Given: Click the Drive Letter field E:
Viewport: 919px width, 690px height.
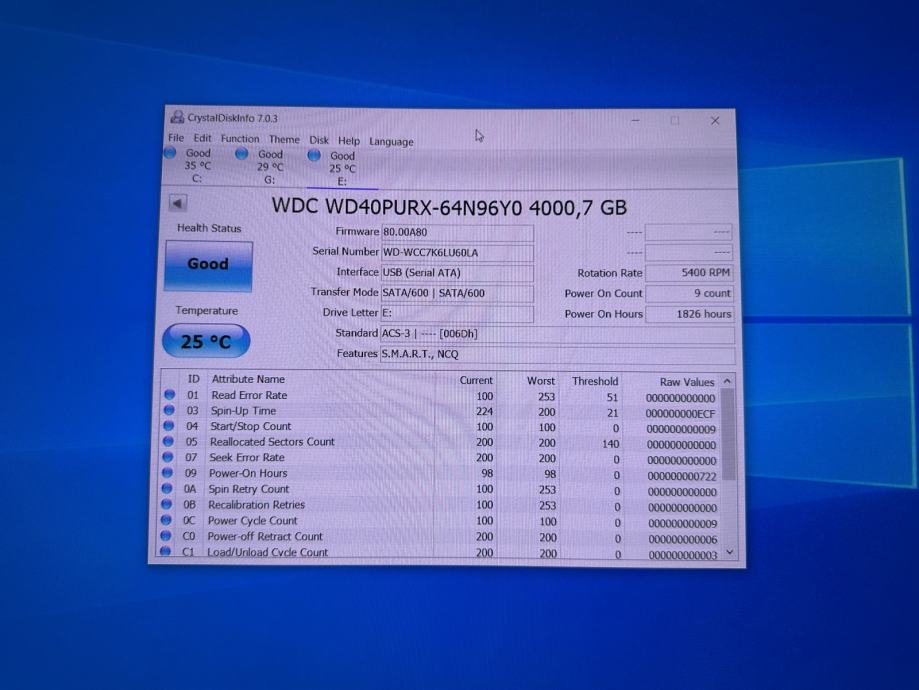Looking at the screenshot, I should click(x=457, y=313).
